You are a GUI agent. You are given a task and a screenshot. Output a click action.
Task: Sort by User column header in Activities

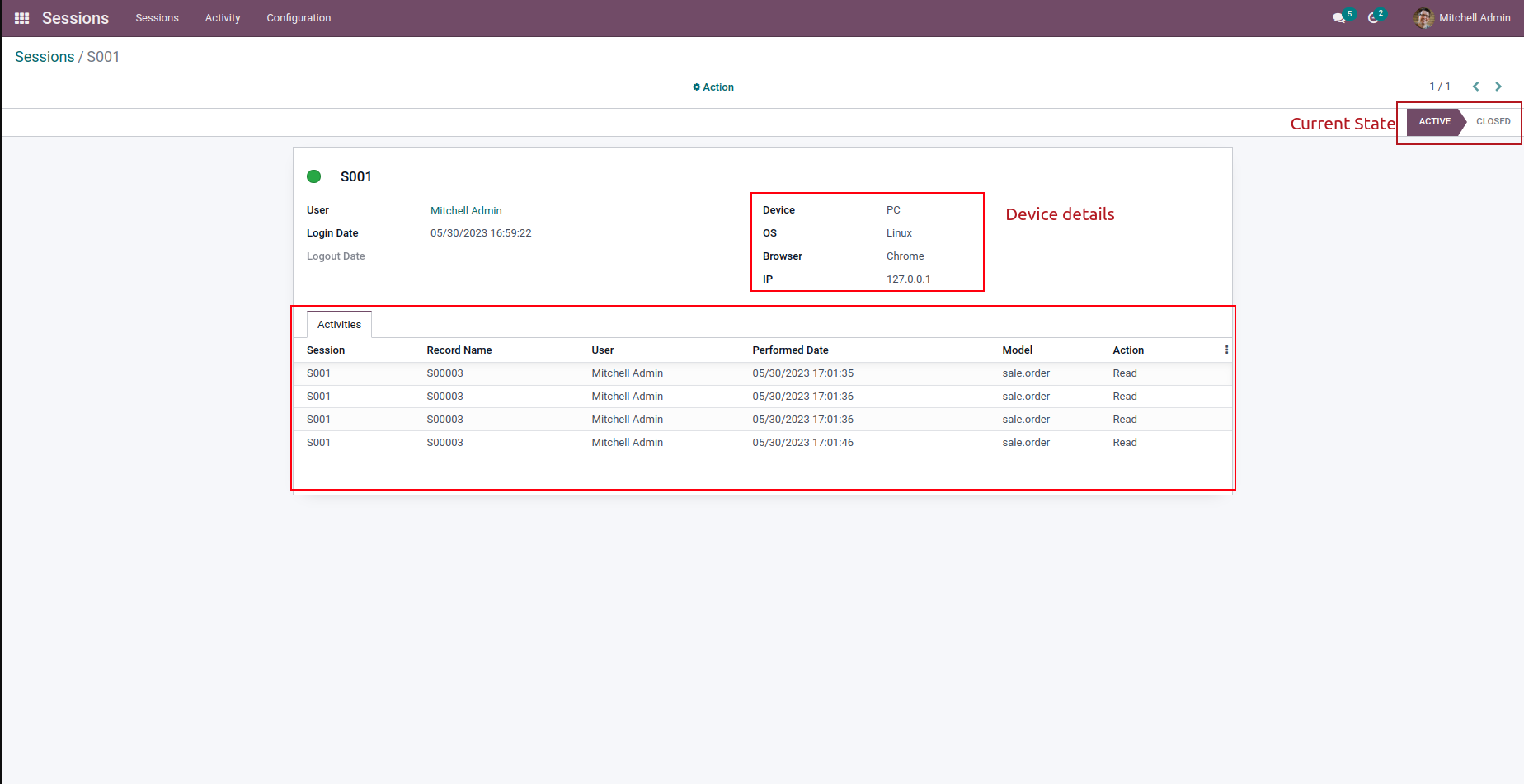pos(603,350)
